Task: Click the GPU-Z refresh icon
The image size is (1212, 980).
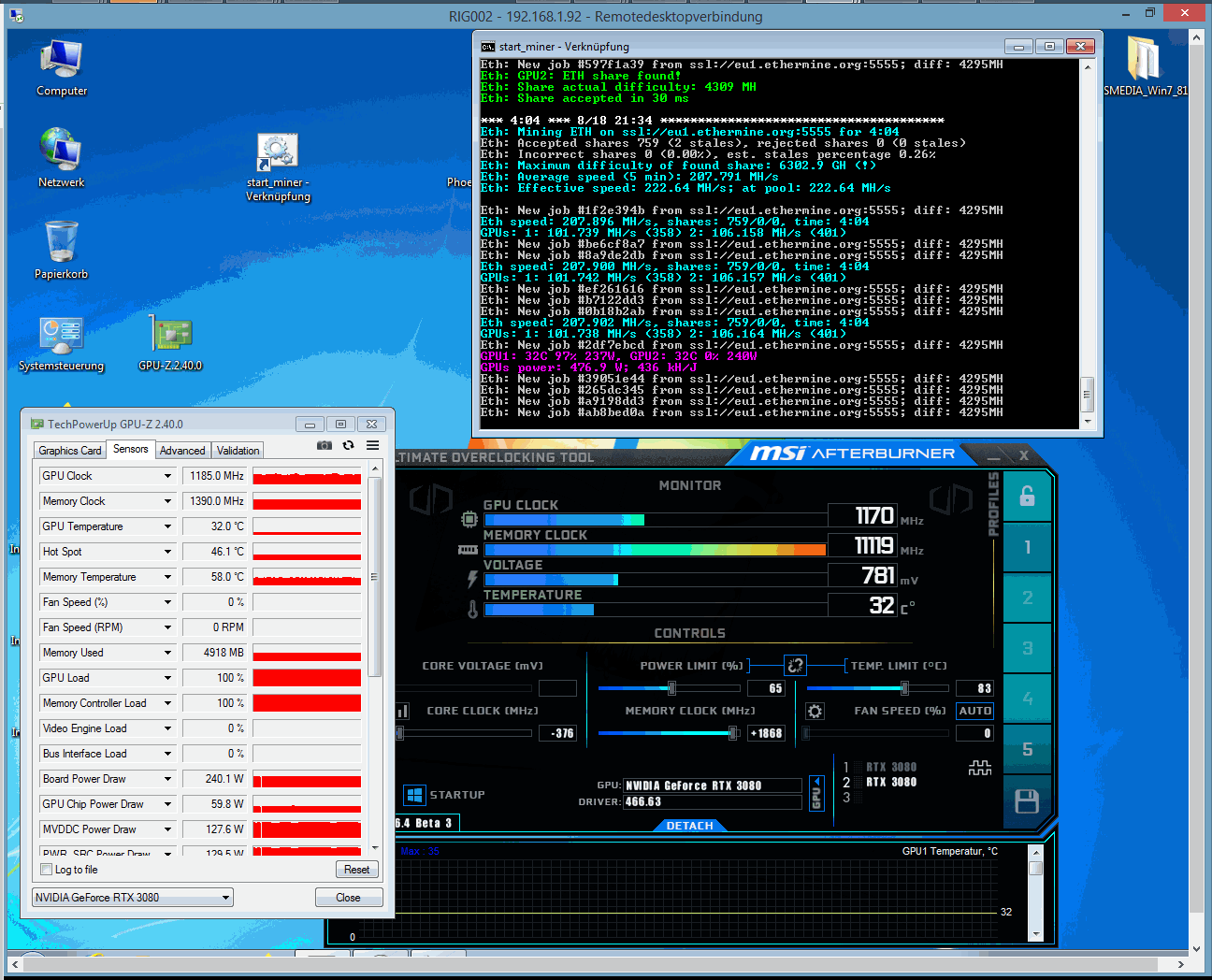Action: pyautogui.click(x=349, y=445)
